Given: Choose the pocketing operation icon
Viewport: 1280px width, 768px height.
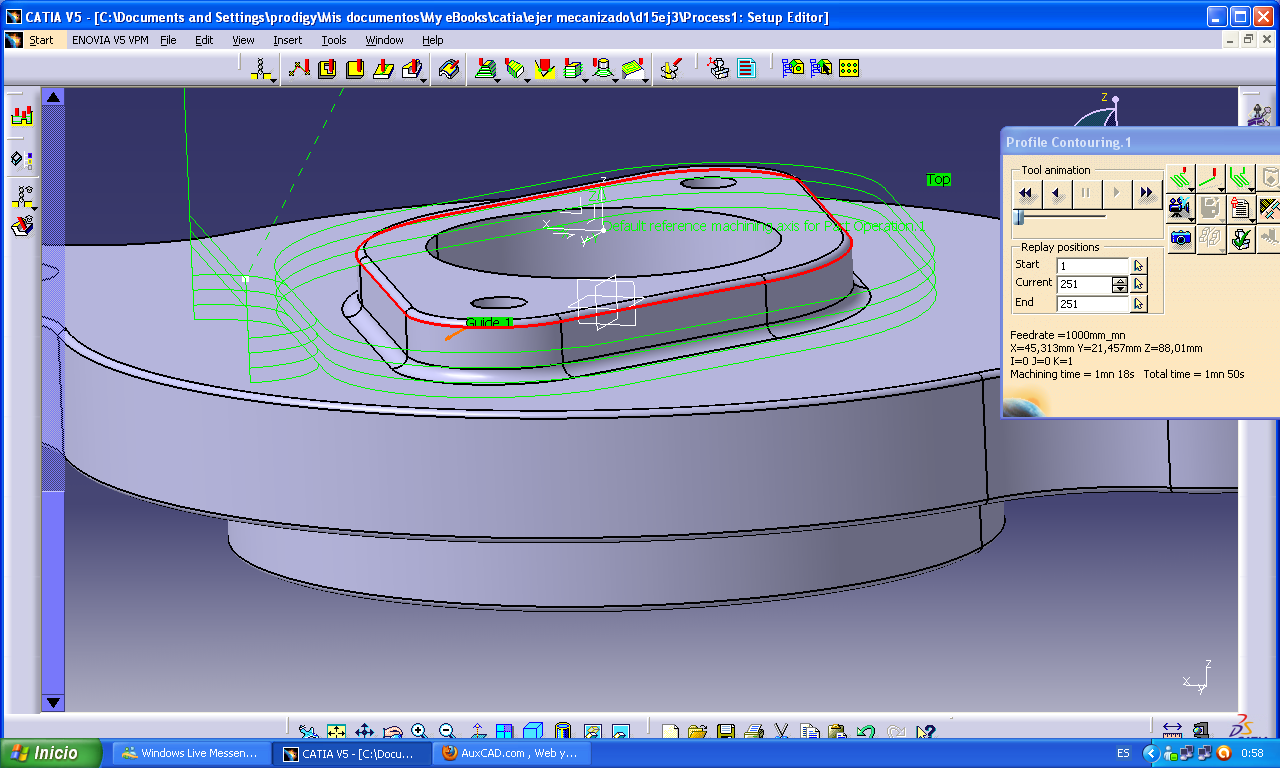Looking at the screenshot, I should point(327,68).
